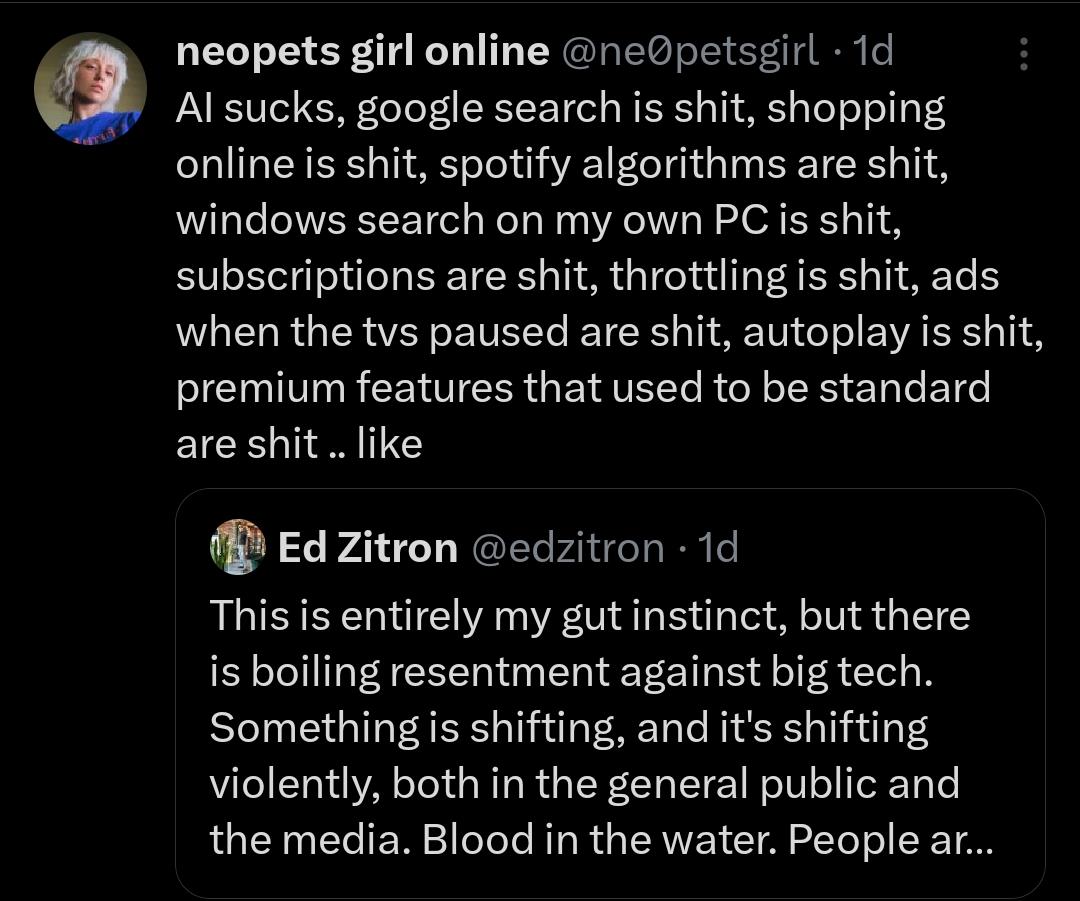Click the display name 'neopets girl online'
Image resolution: width=1080 pixels, height=901 pixels.
click(362, 52)
